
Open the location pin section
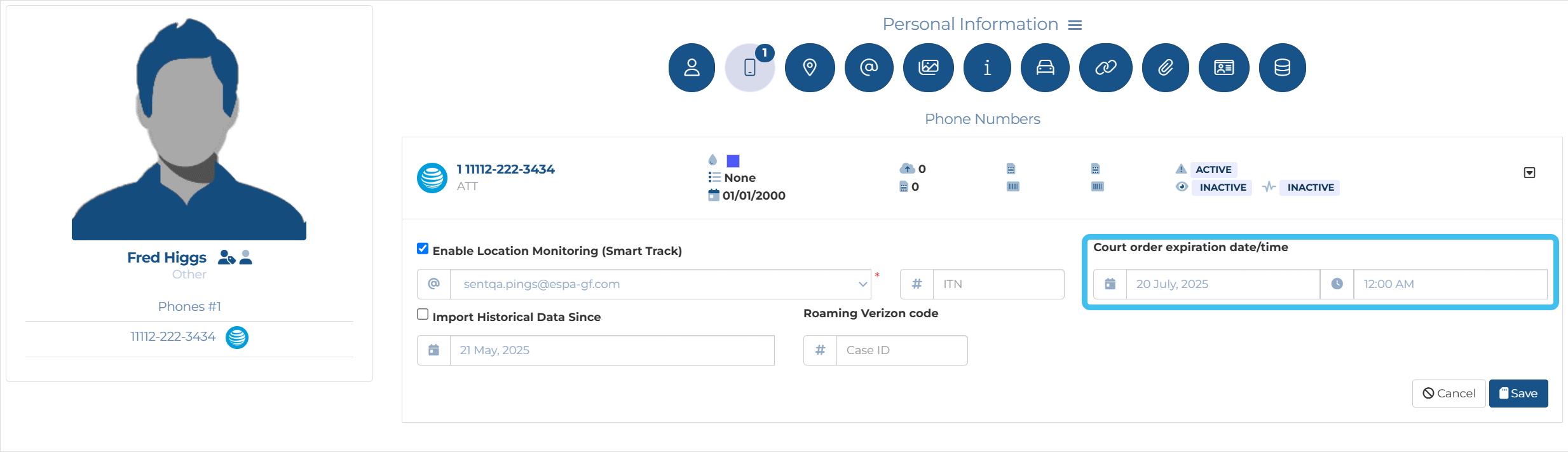pyautogui.click(x=809, y=67)
